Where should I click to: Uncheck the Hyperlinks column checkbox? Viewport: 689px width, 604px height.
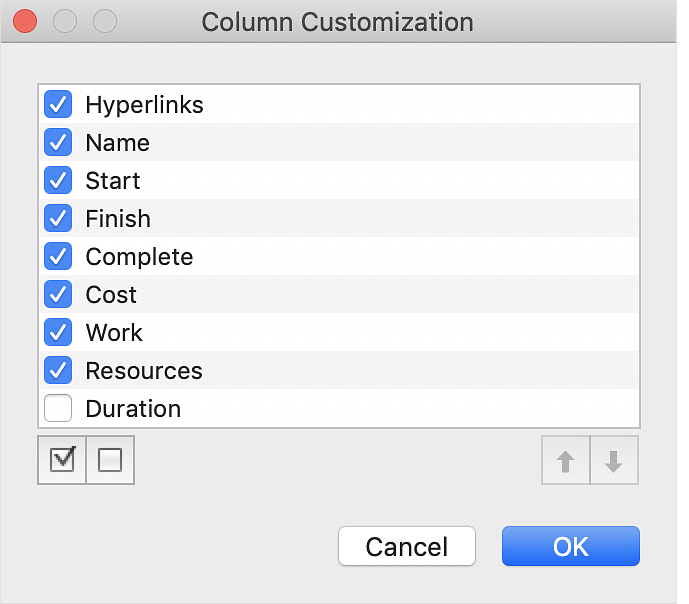point(58,104)
